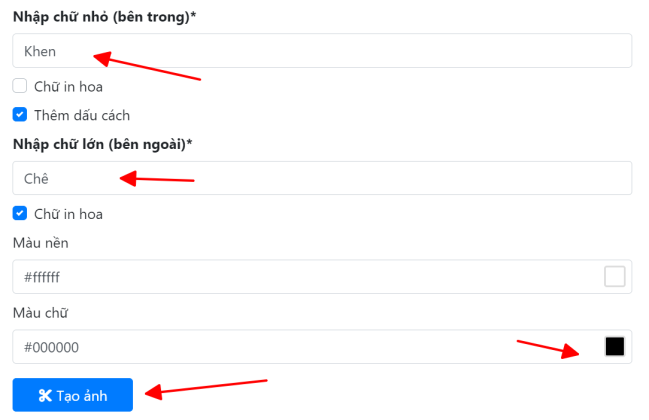
Task: Click the Thêm dấu cách label text
Action: point(82,115)
